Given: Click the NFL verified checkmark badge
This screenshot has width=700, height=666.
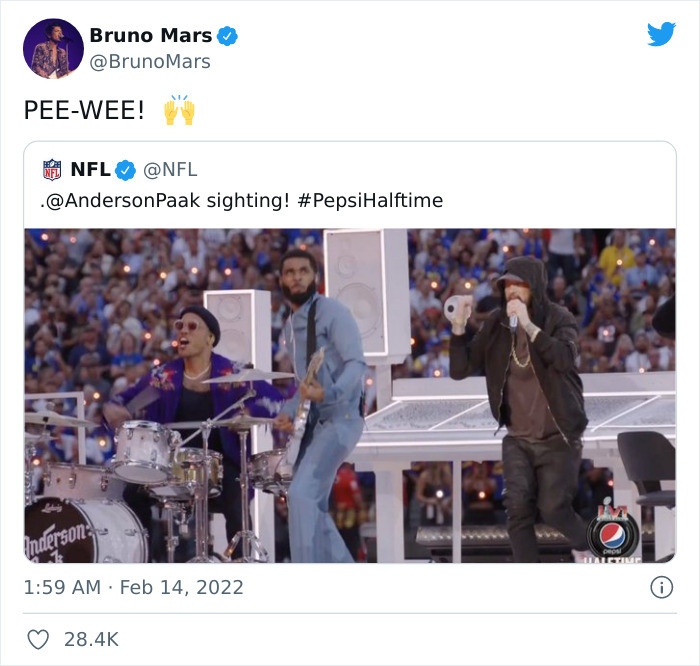Looking at the screenshot, I should pyautogui.click(x=125, y=169).
